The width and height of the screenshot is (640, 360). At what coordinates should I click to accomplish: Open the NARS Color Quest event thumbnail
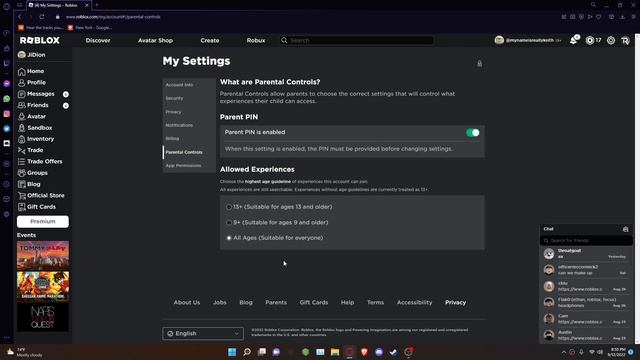tap(43, 317)
